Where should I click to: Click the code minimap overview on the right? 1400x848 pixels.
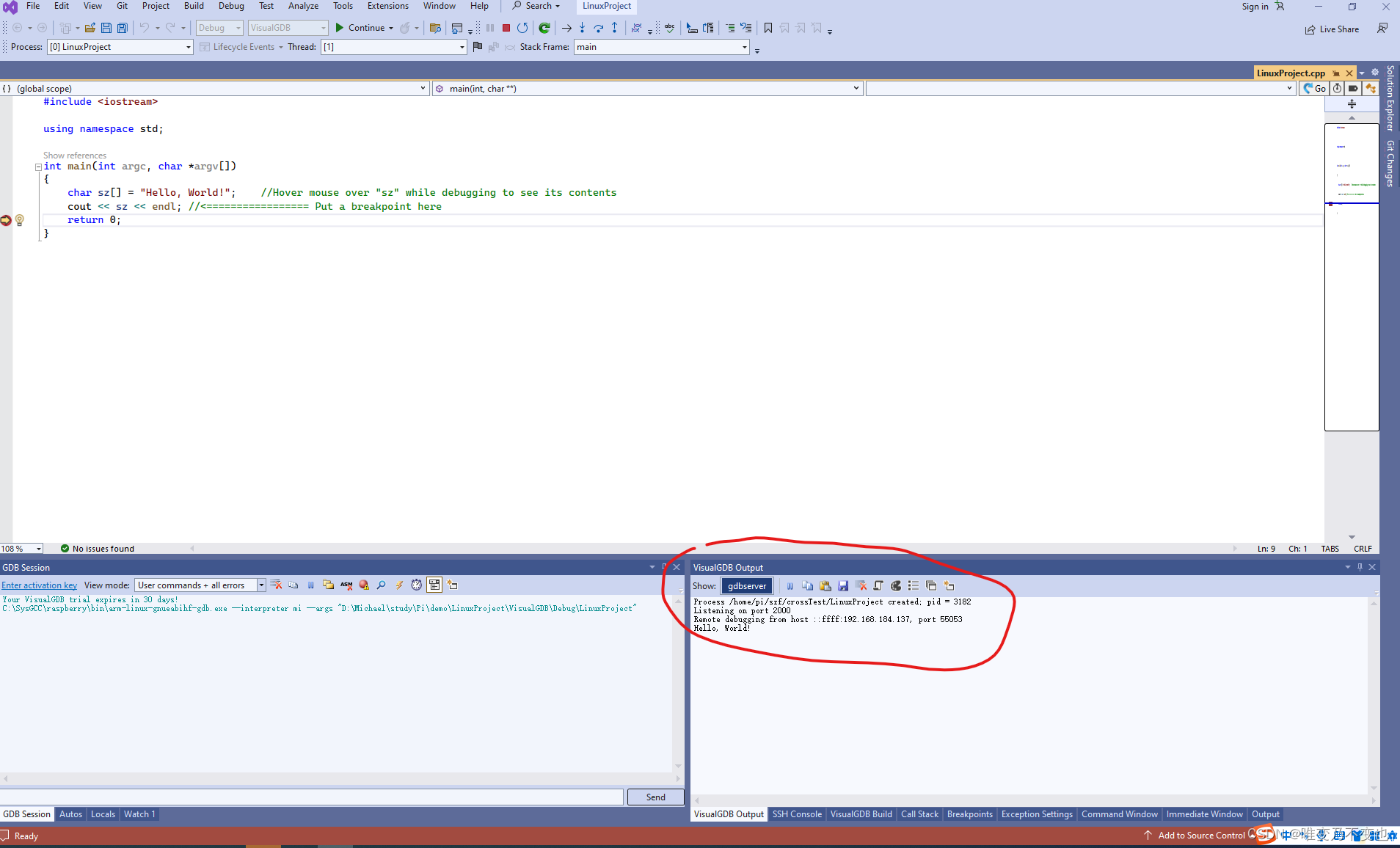1352,277
